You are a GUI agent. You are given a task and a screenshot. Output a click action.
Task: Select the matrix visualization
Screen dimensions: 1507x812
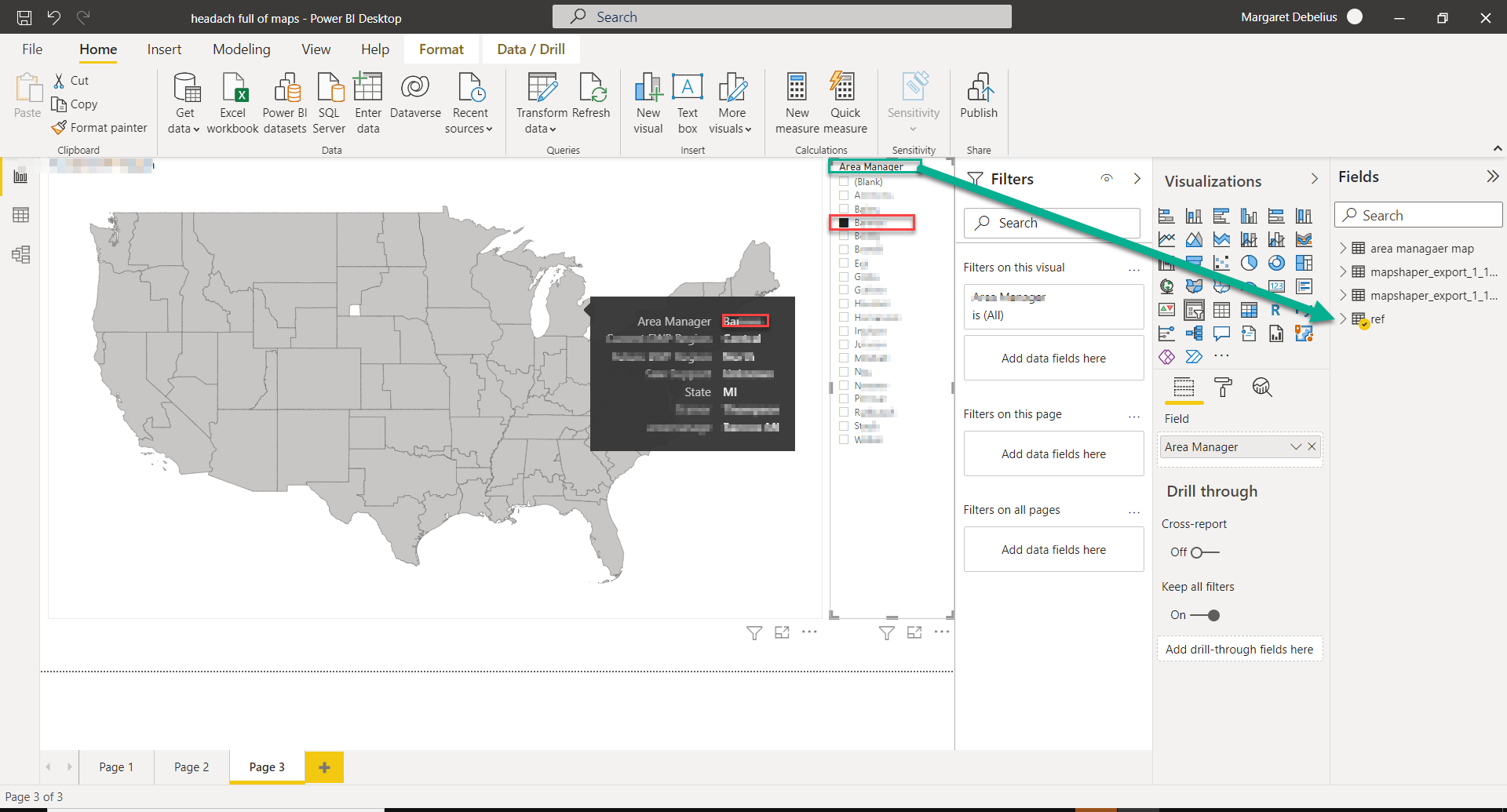point(1249,310)
